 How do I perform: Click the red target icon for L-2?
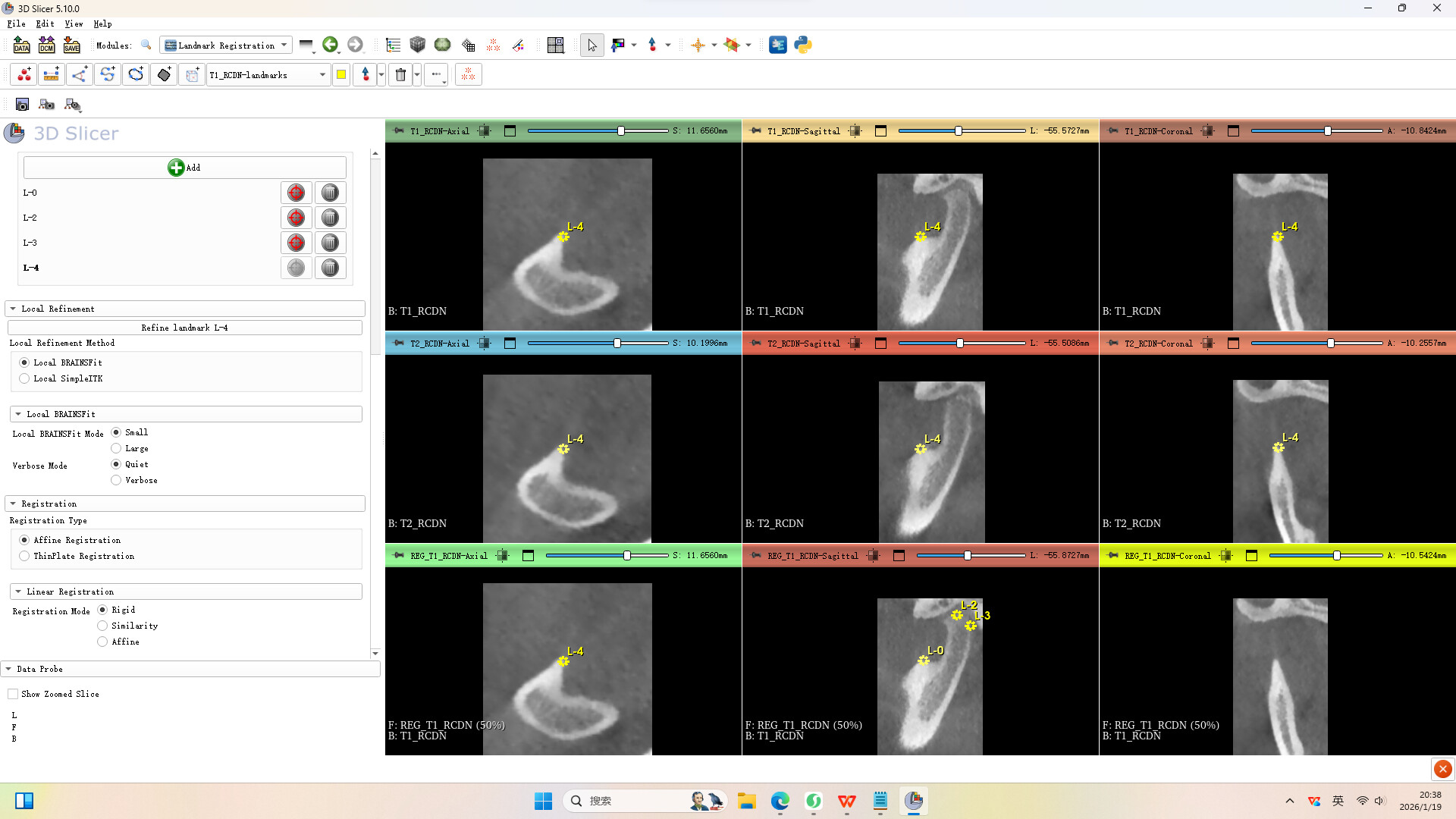[x=296, y=218]
